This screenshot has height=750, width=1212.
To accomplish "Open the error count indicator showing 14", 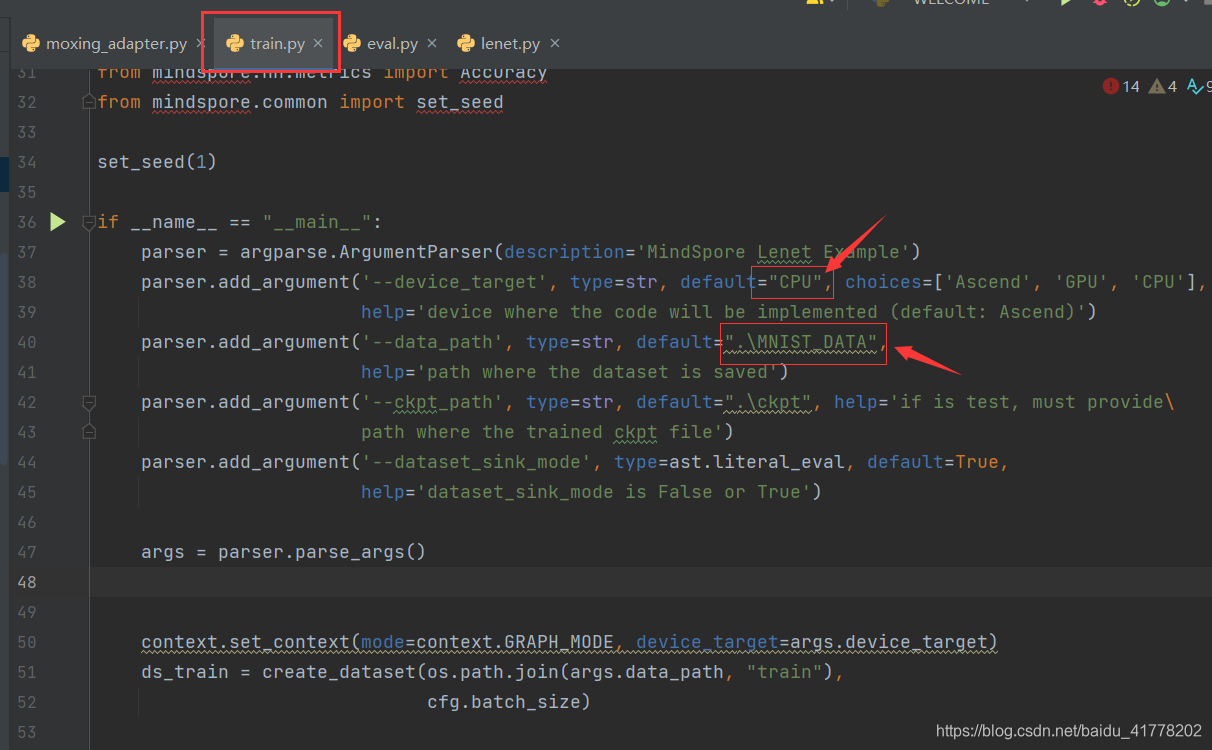I will pos(1121,87).
